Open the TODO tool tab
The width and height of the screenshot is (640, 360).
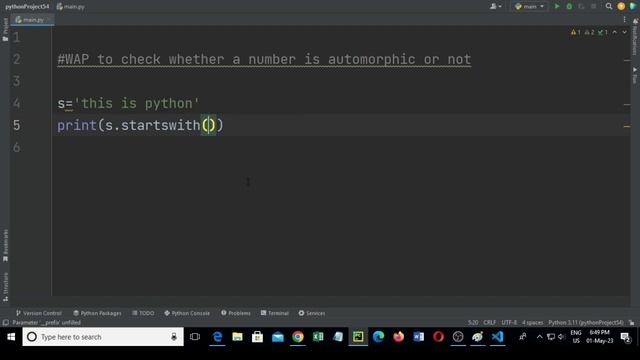(143, 313)
